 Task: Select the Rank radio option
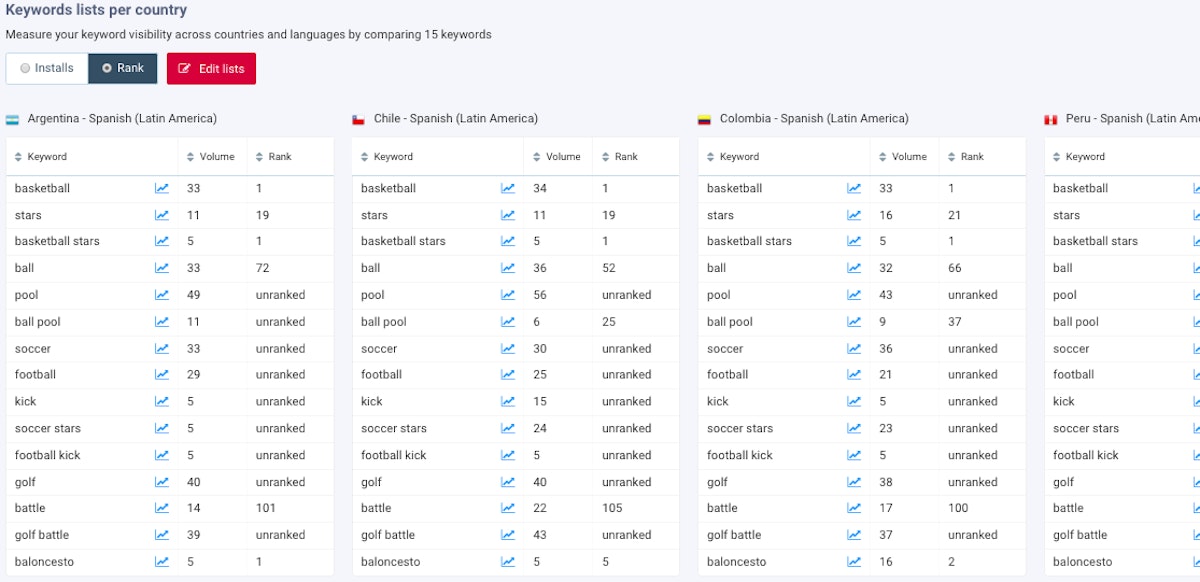122,69
